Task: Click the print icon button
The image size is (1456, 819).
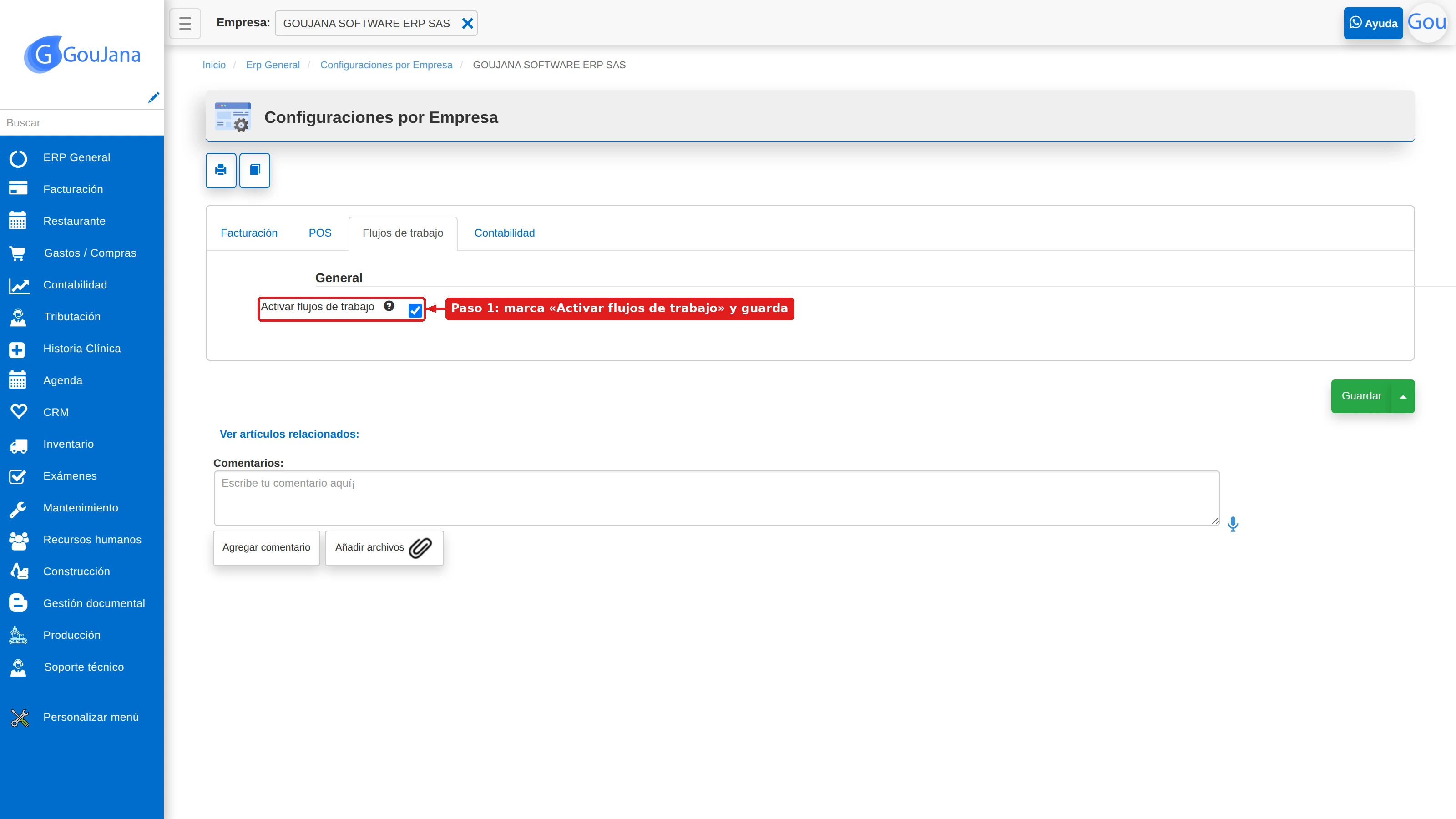Action: click(221, 170)
